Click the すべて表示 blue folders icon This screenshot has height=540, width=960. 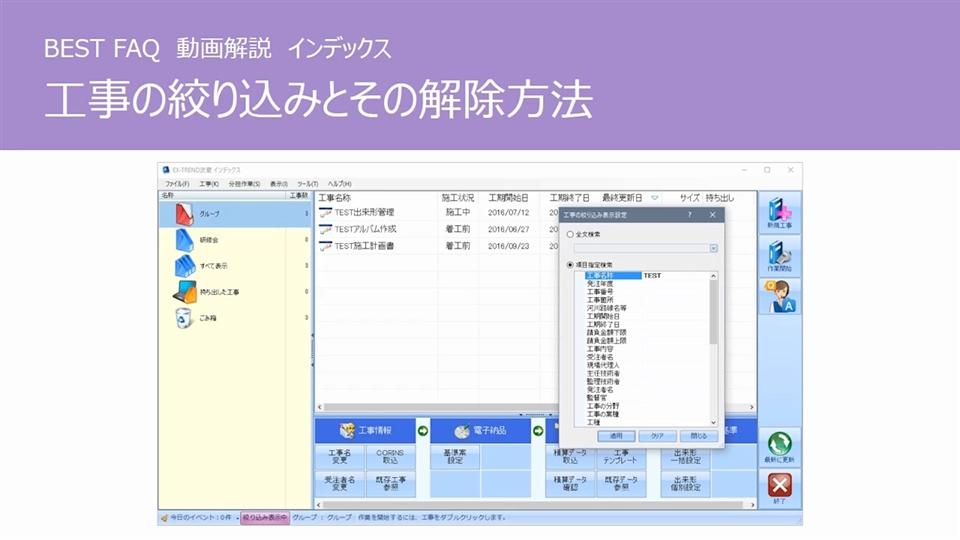tap(186, 266)
